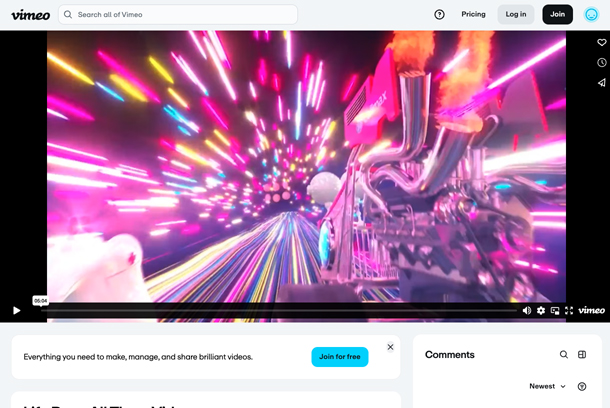This screenshot has width=610, height=408.
Task: Click the Join button
Action: pyautogui.click(x=557, y=14)
